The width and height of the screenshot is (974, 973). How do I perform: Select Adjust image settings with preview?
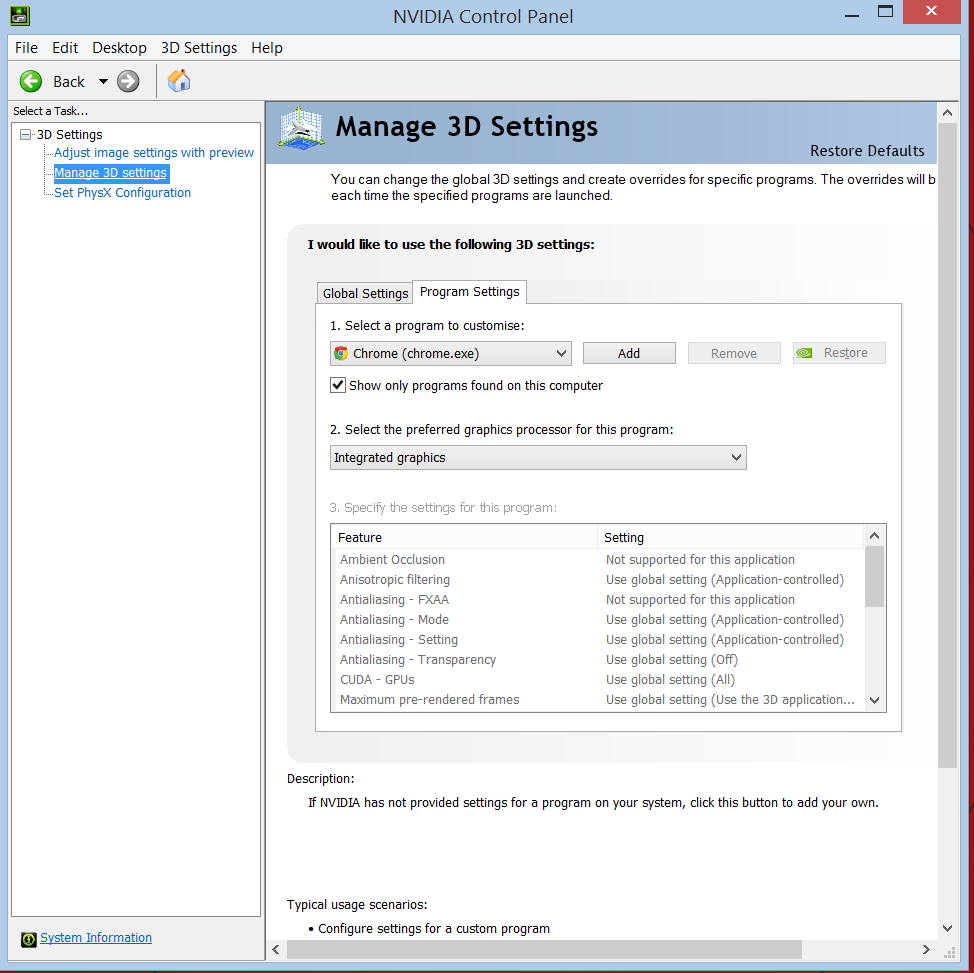[153, 152]
